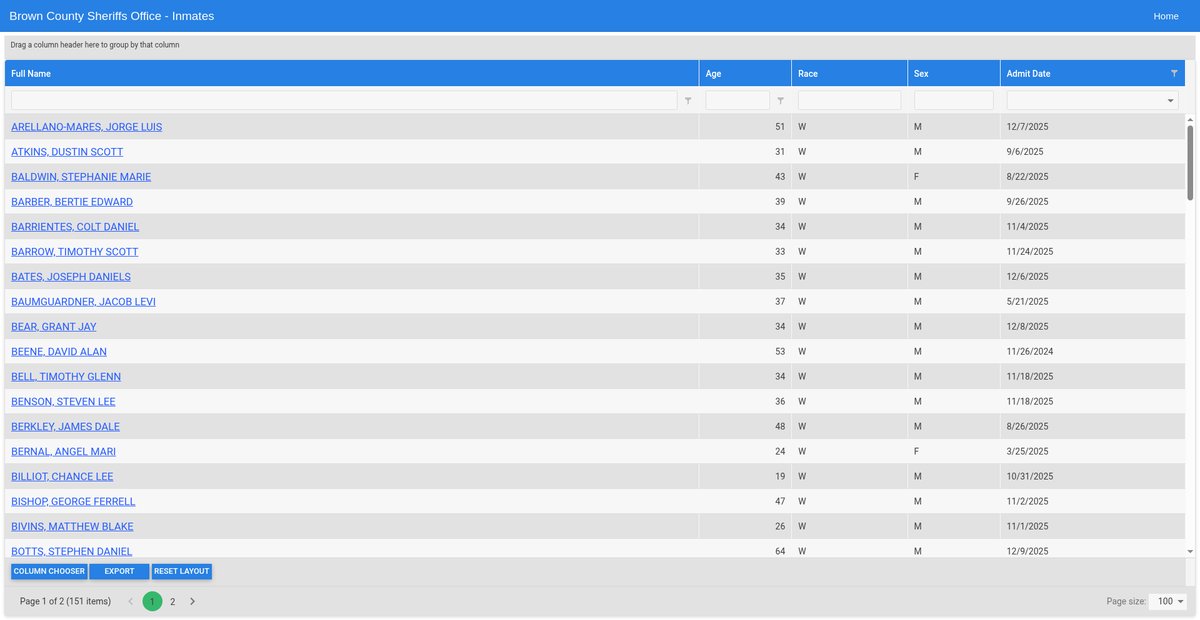
Task: Click the Full Name filter operator icon
Action: pos(687,101)
